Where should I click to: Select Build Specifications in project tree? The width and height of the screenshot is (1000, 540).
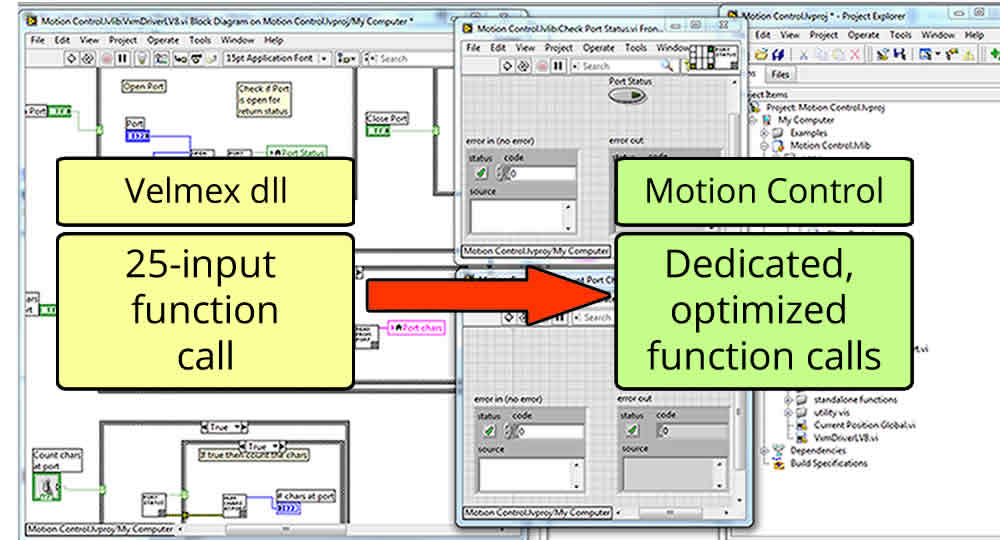[x=829, y=463]
